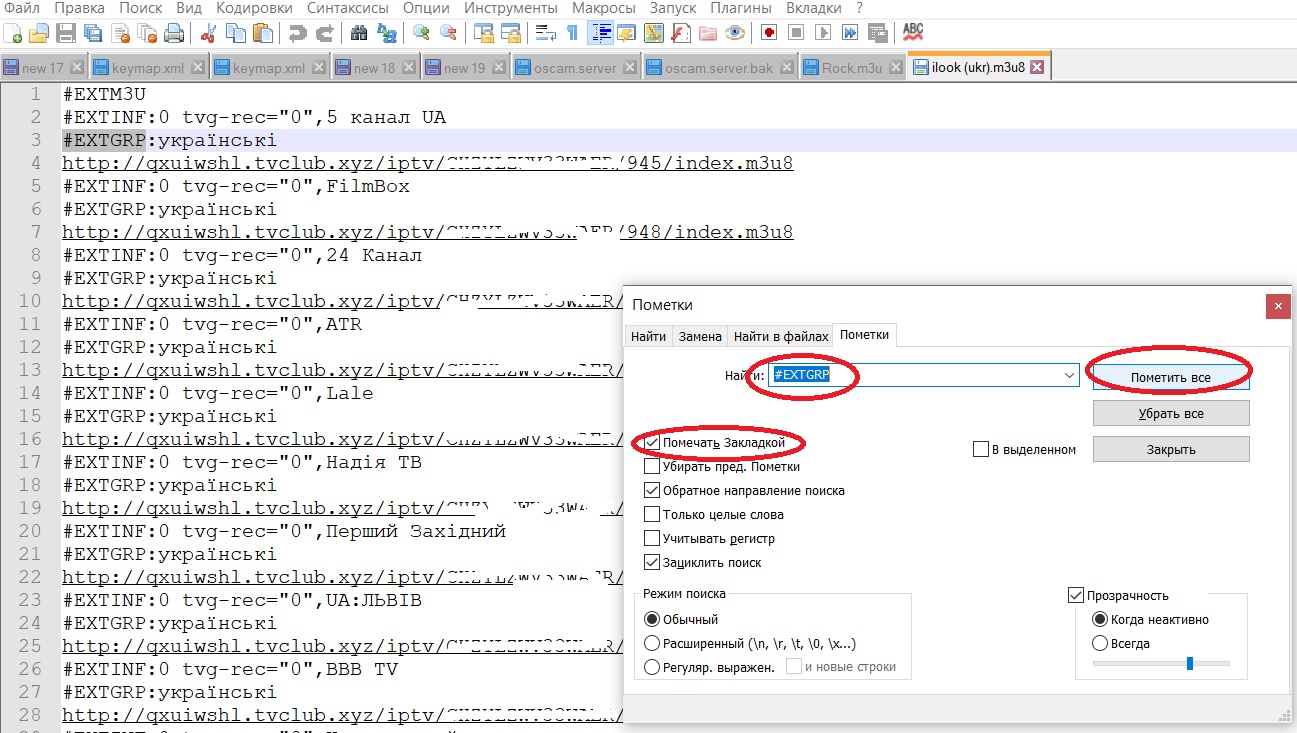Image resolution: width=1297 pixels, height=733 pixels.
Task: Close the ilook (ukr).m3u8 tab
Action: [x=1037, y=68]
